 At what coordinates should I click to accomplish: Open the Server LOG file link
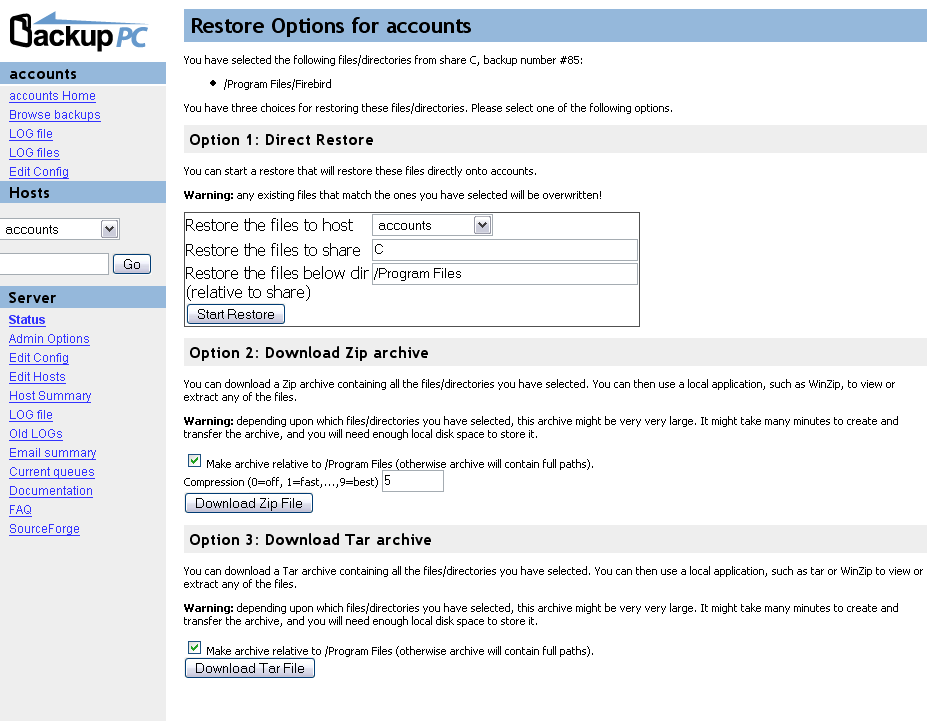pyautogui.click(x=31, y=414)
